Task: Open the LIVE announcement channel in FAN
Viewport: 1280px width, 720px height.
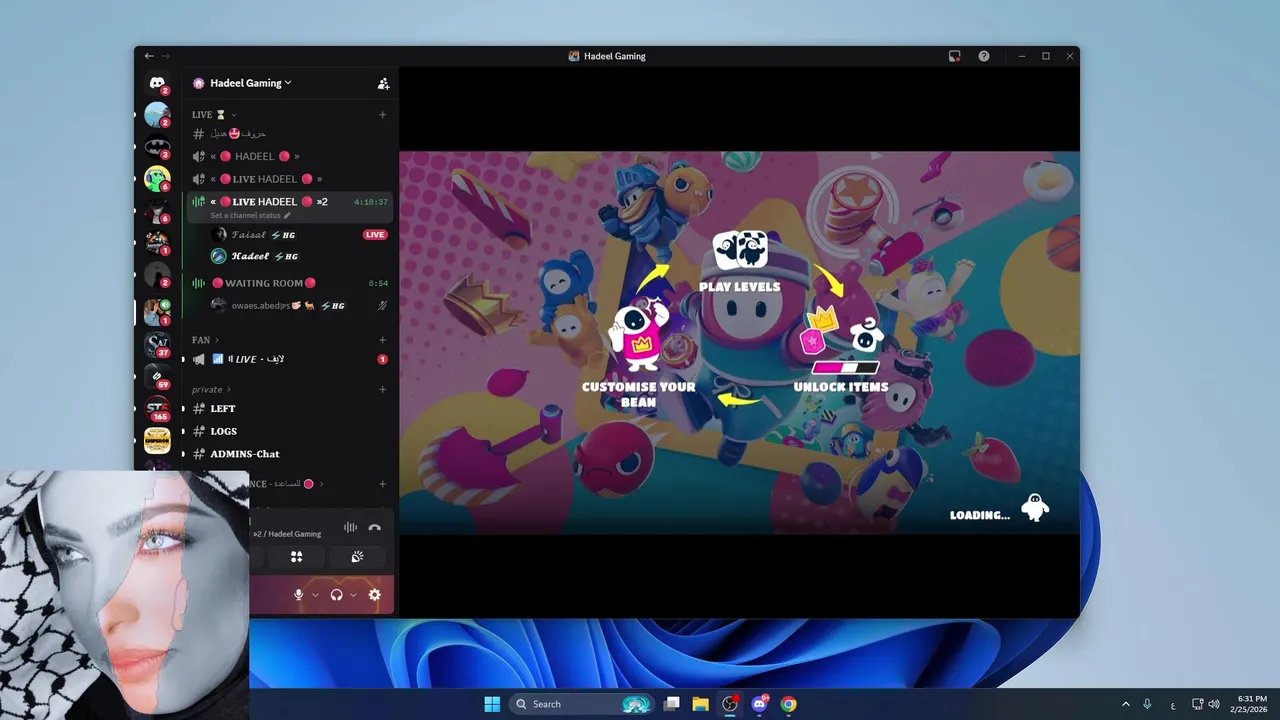Action: (x=290, y=359)
